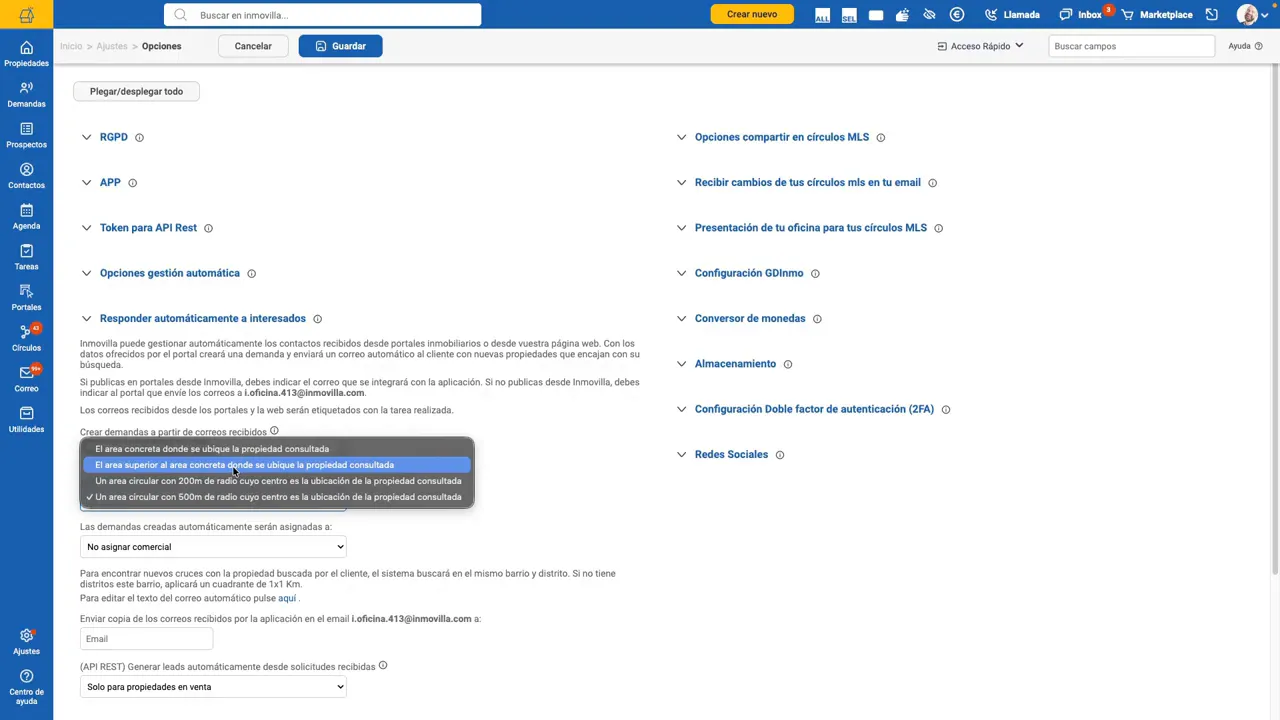Click the Buscar campos field

(1131, 46)
